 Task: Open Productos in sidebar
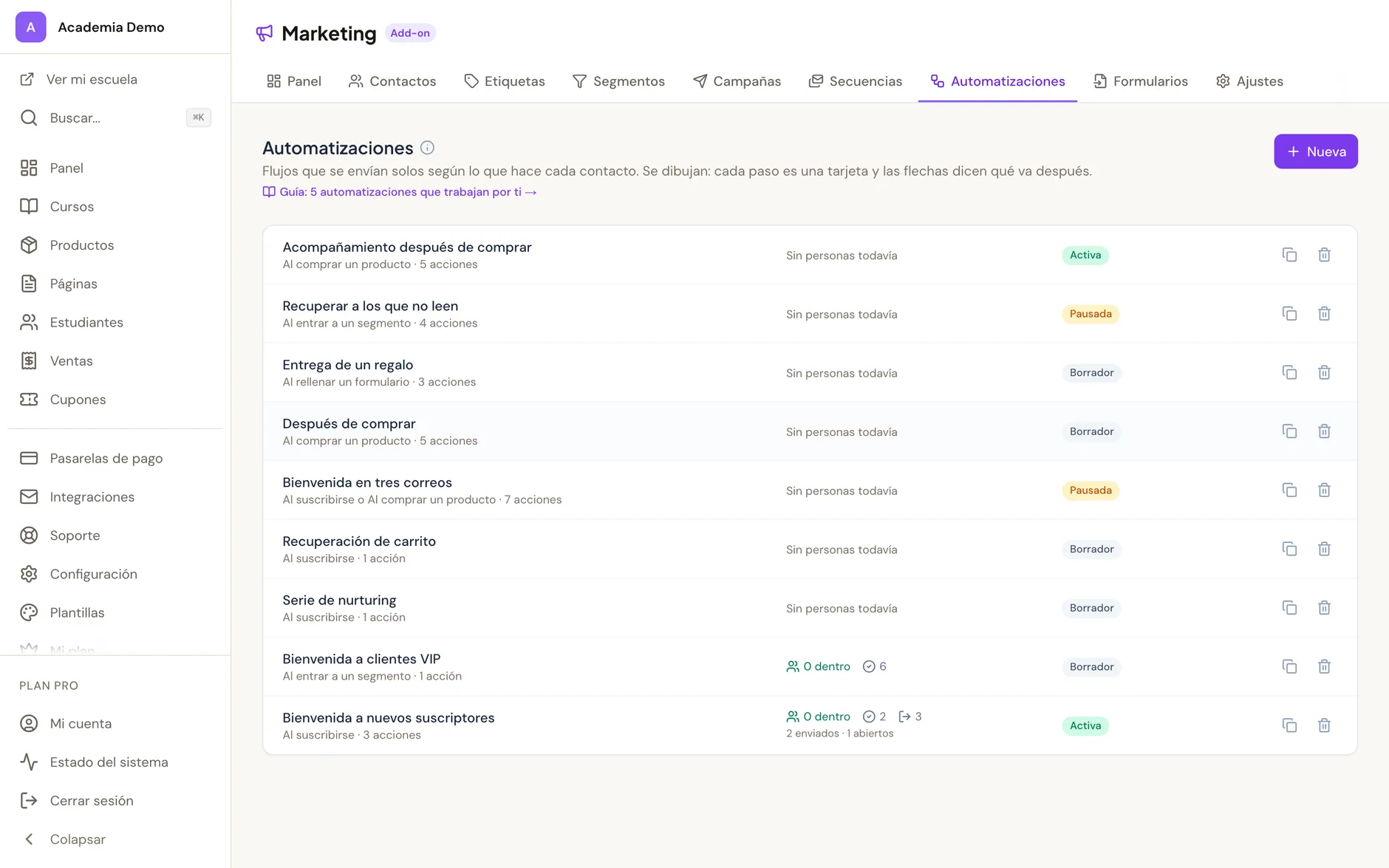click(115, 245)
